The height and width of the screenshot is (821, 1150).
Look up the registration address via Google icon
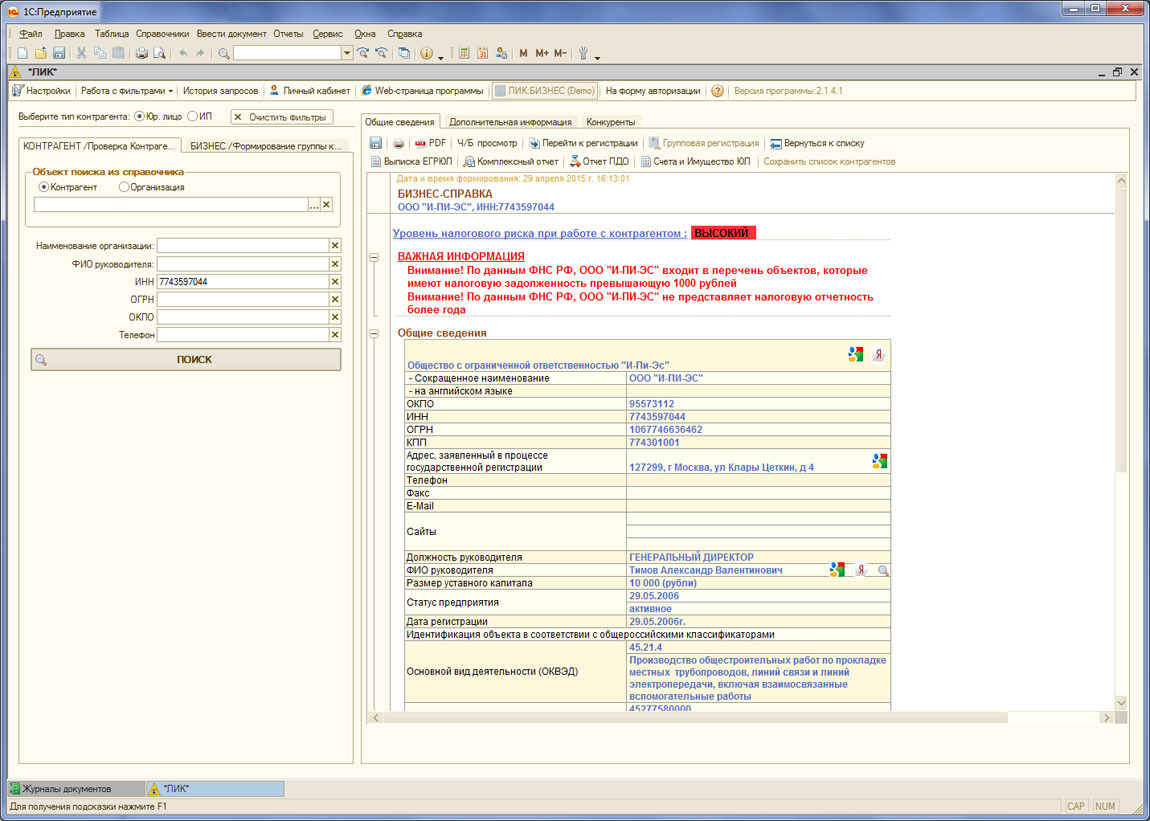(x=879, y=461)
